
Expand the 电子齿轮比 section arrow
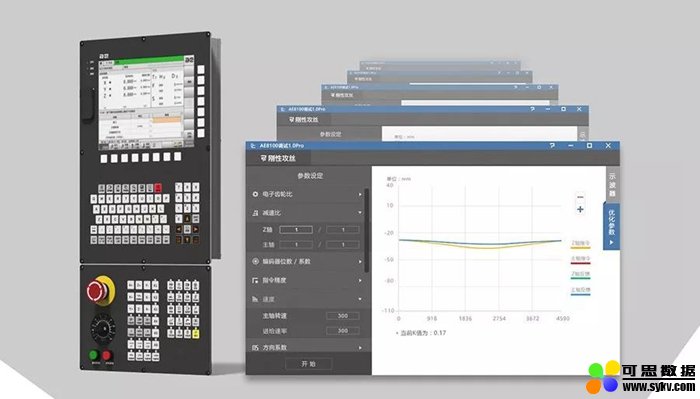(360, 194)
